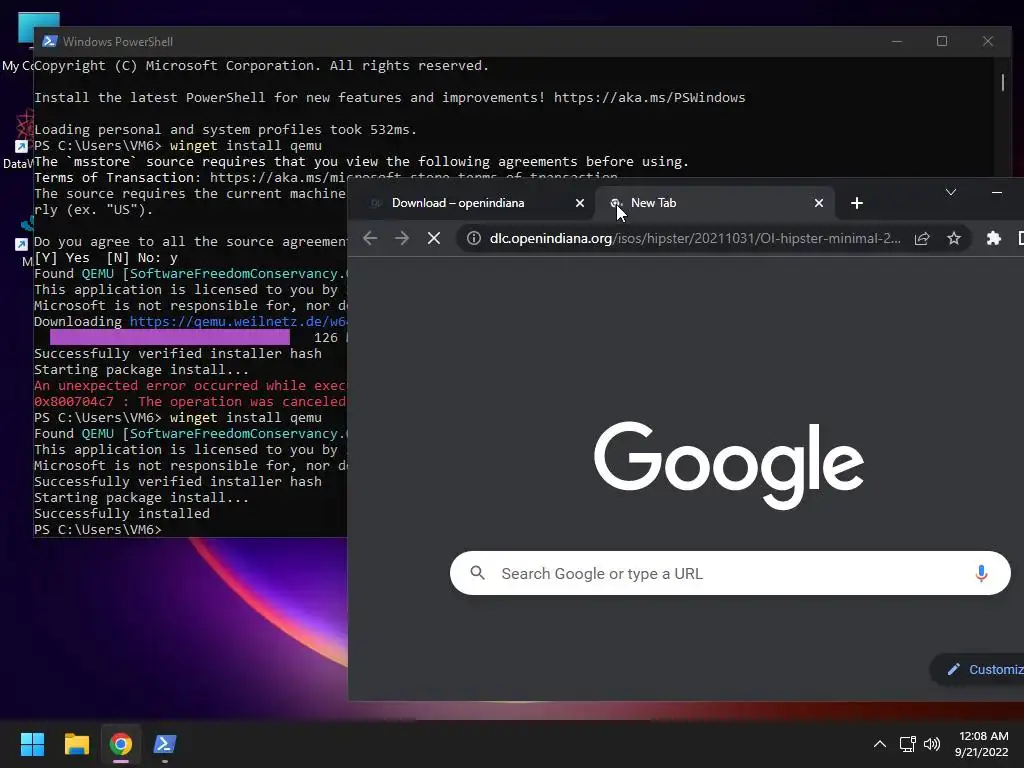Viewport: 1024px width, 768px height.
Task: Click Chrome icon in taskbar
Action: 120,744
